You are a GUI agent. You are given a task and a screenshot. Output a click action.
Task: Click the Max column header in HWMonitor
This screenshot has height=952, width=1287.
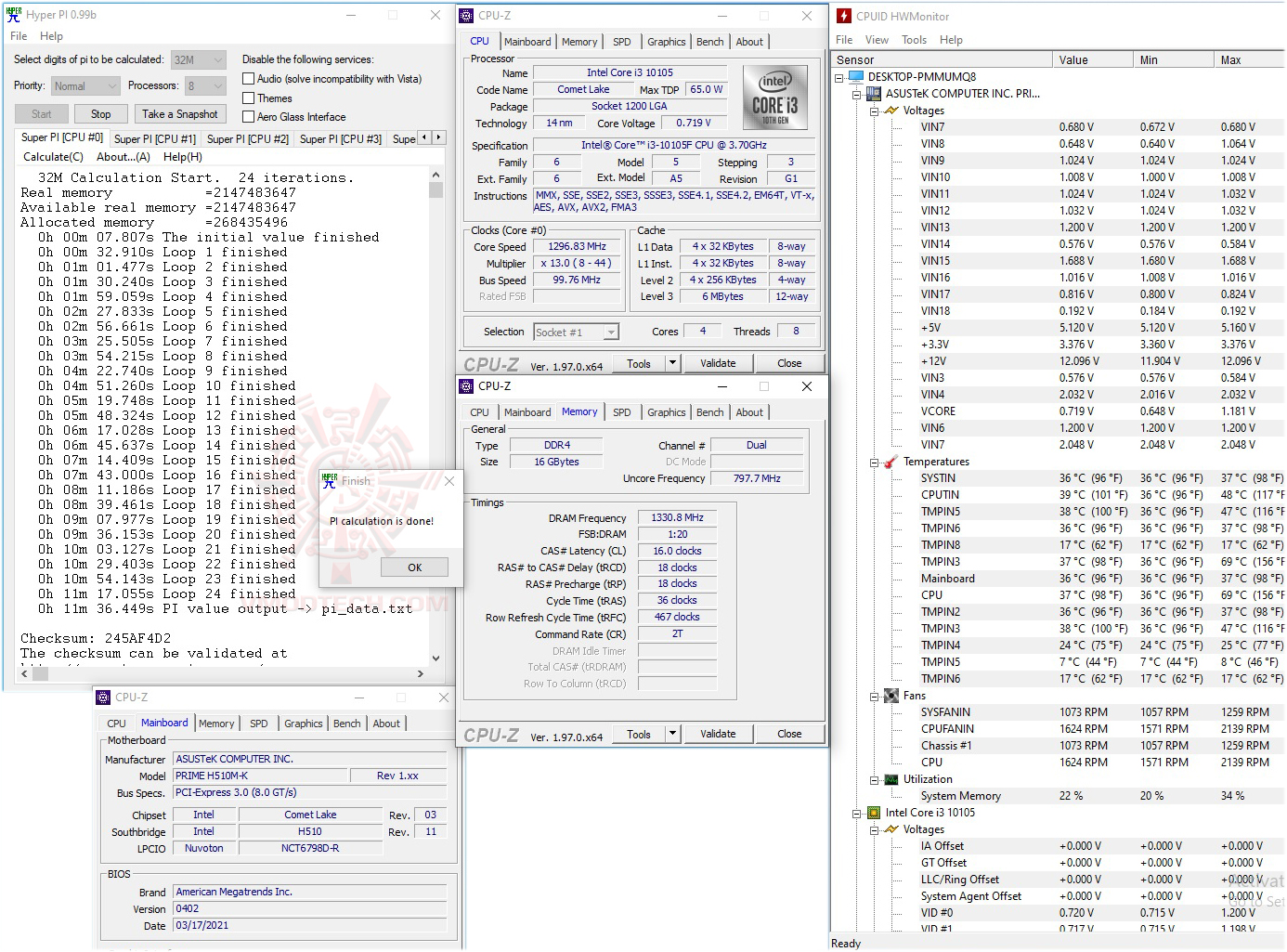pyautogui.click(x=1250, y=59)
